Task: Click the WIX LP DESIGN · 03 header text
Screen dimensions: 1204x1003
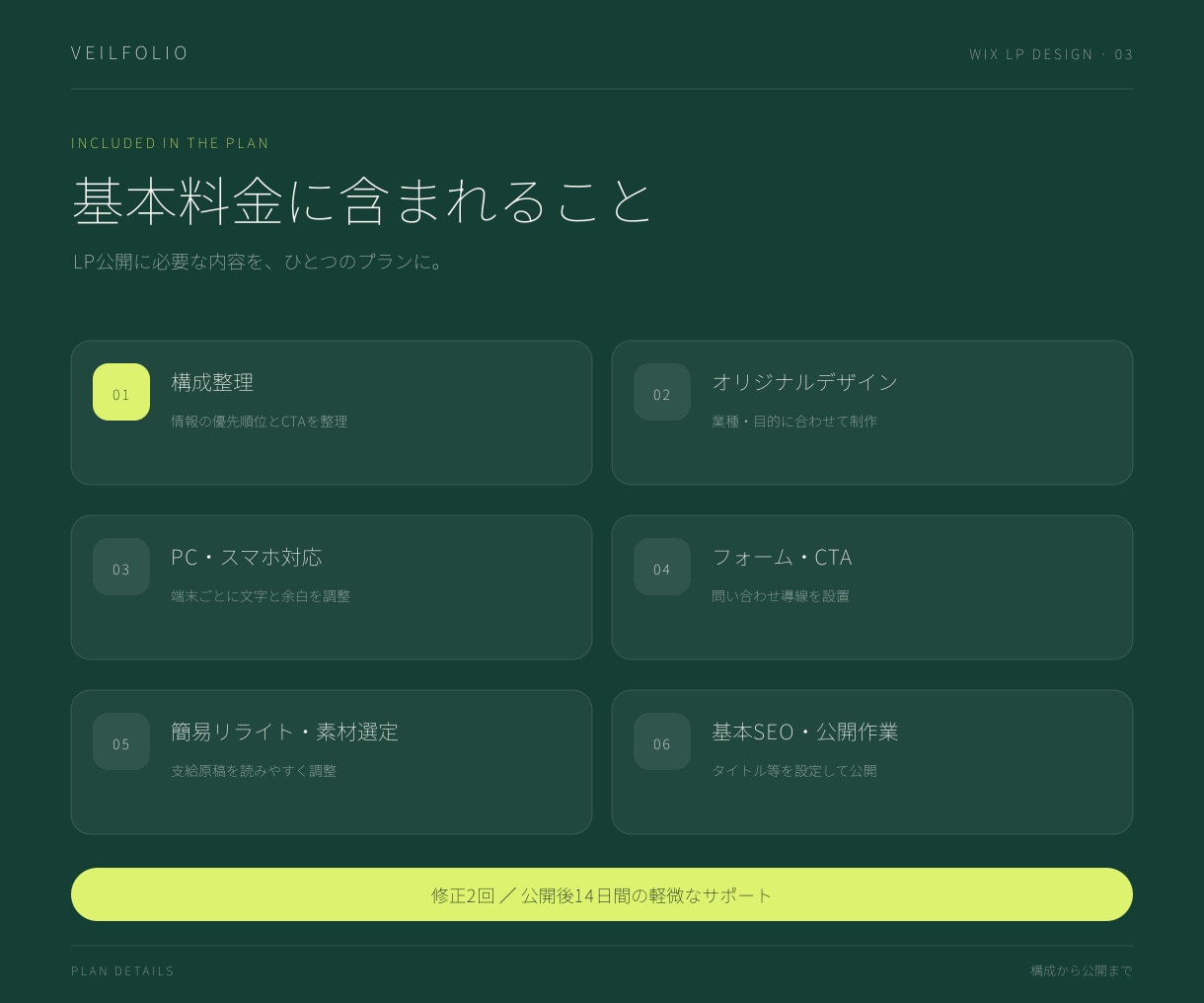Action: (1051, 54)
